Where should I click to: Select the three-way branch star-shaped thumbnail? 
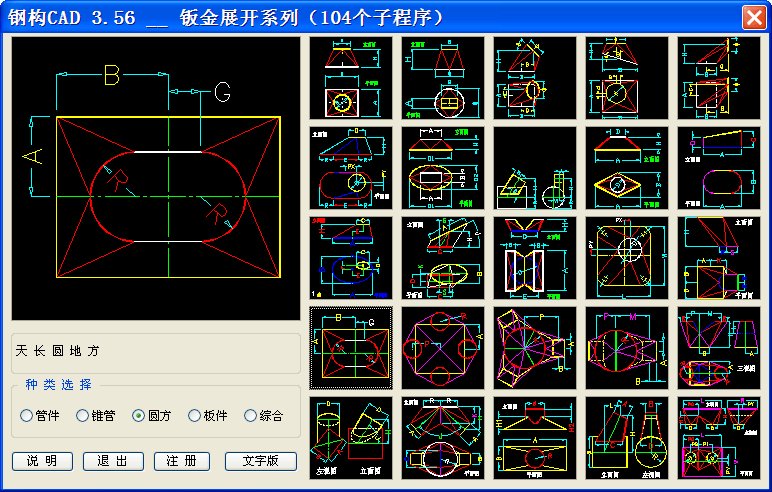click(534, 347)
